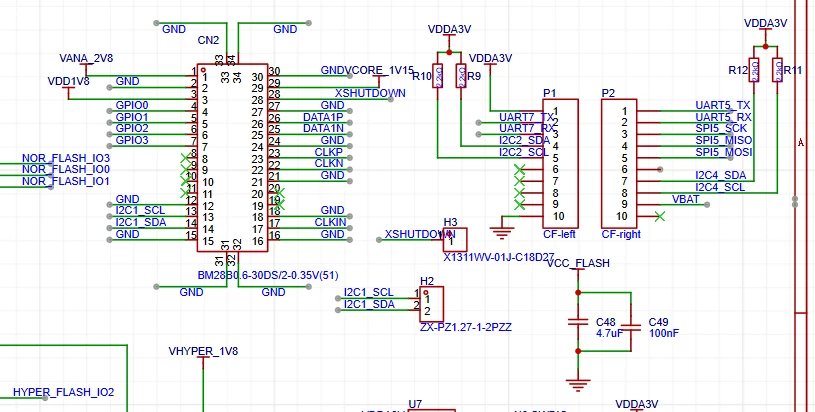The width and height of the screenshot is (815, 412).
Task: Click the GPIO3 net label
Action: click(132, 140)
